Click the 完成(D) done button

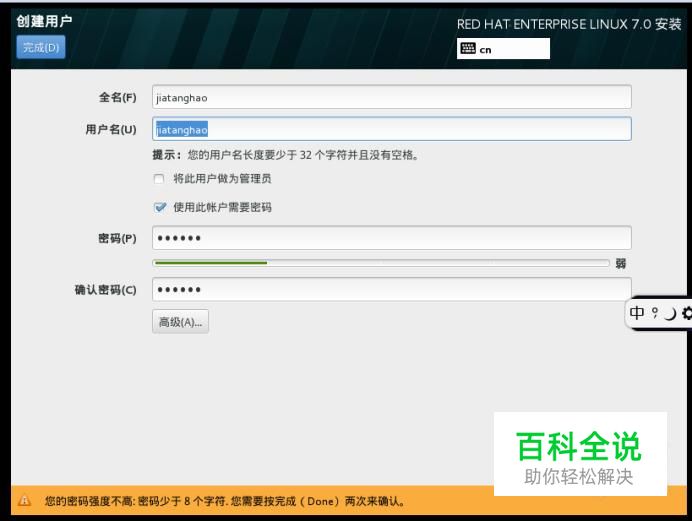pos(41,47)
